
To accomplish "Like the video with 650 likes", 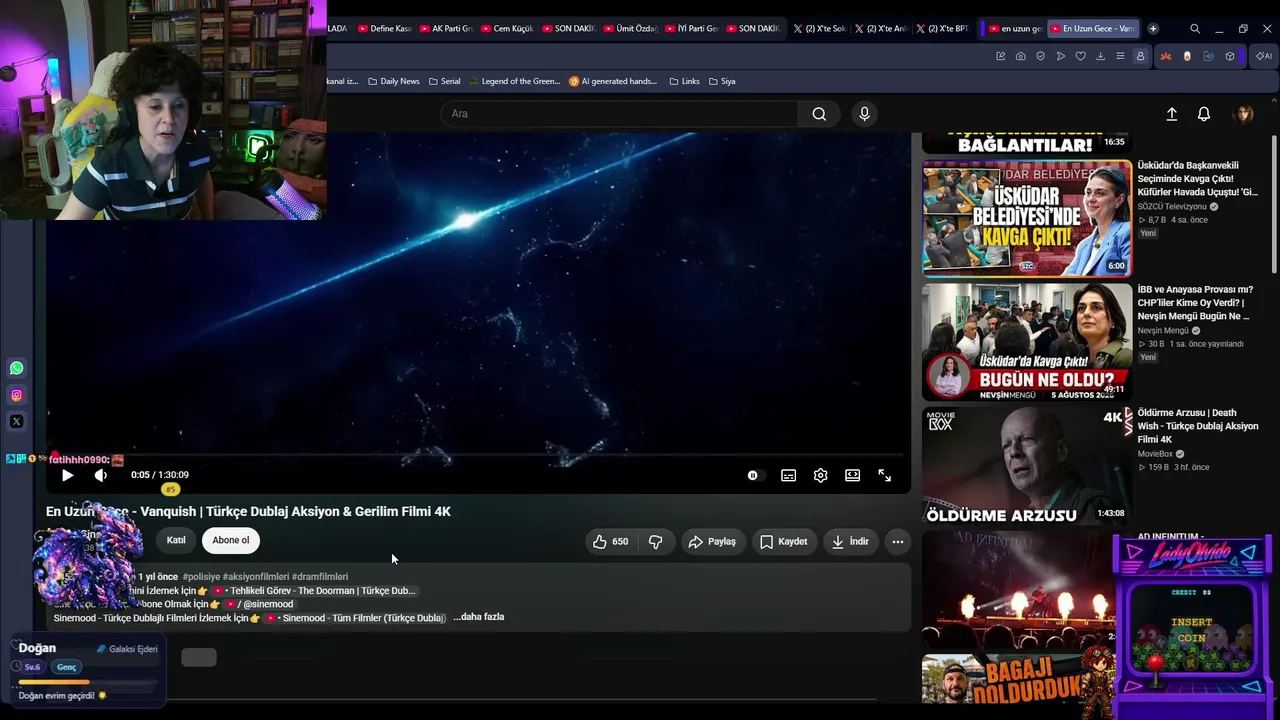I will pyautogui.click(x=611, y=541).
